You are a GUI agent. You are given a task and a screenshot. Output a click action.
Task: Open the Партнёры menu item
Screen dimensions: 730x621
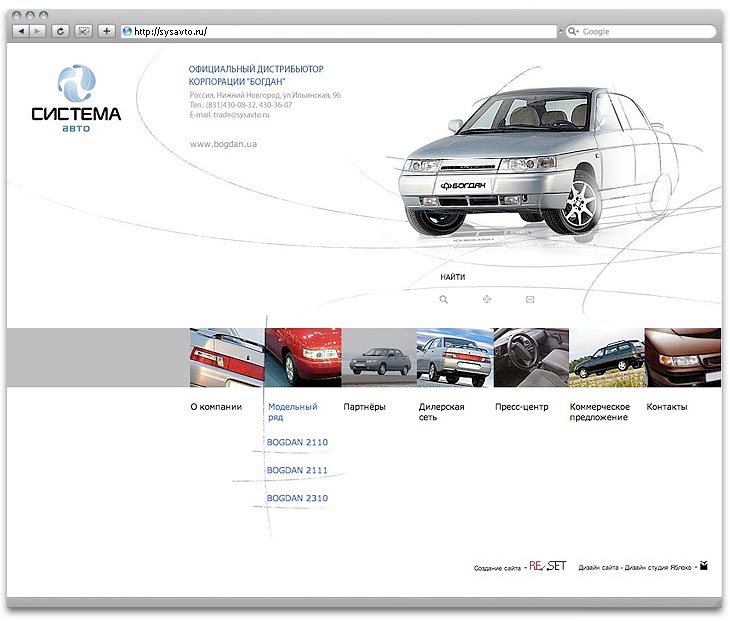click(365, 407)
